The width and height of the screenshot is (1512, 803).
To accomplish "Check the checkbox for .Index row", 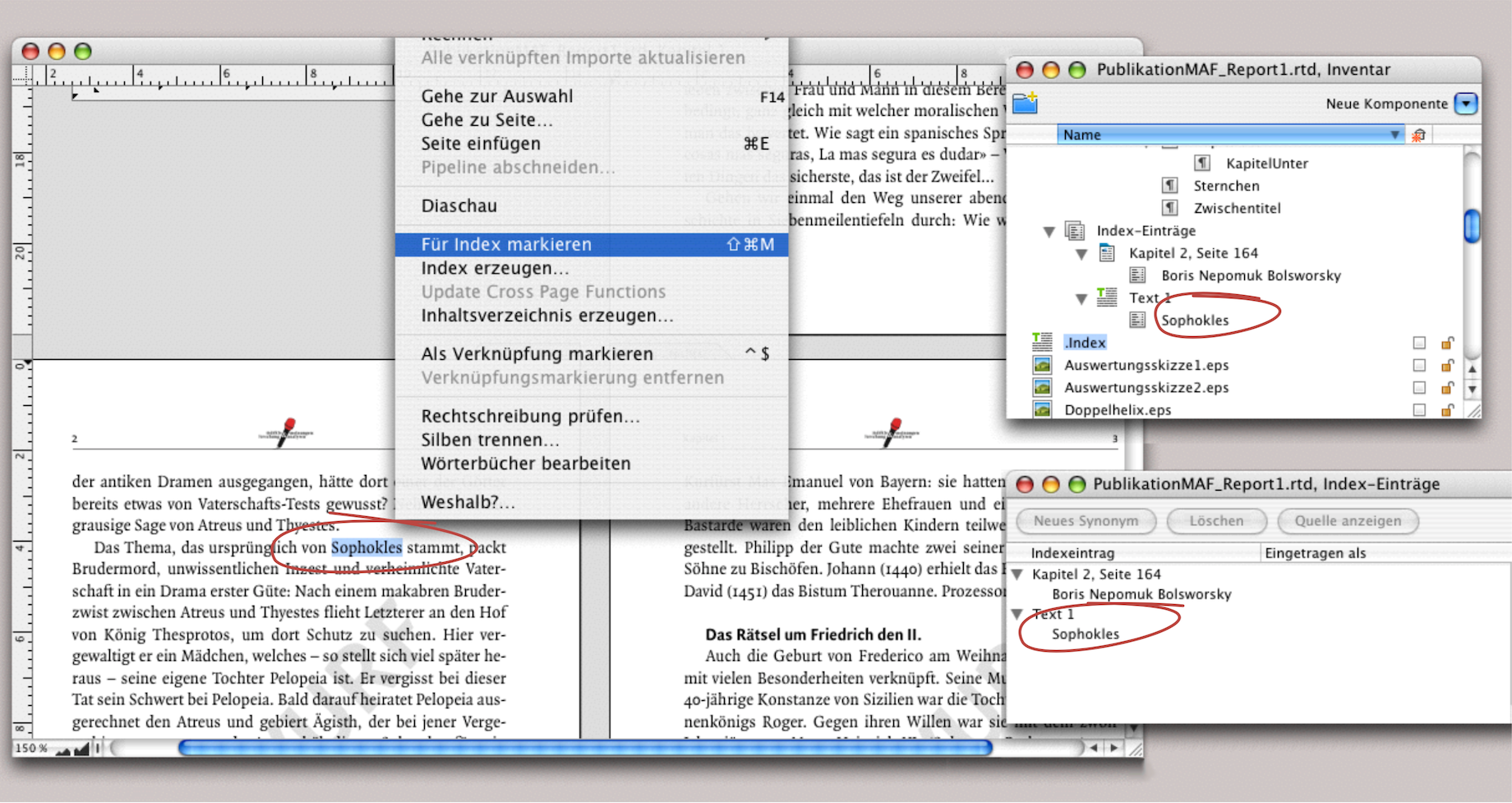I will tap(1419, 343).
